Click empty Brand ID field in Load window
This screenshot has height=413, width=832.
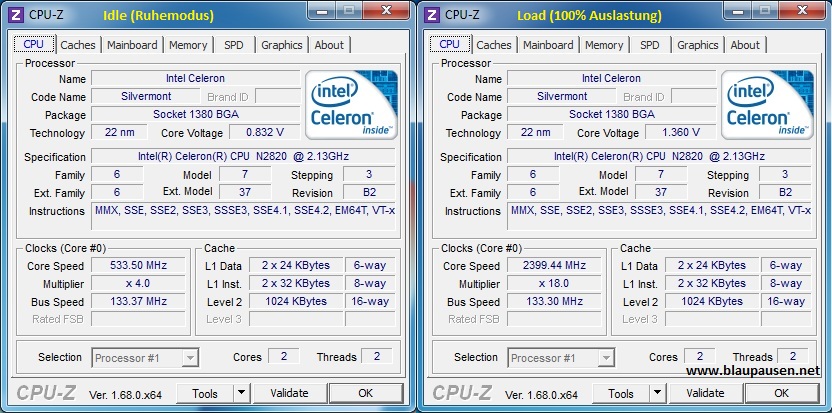(x=694, y=96)
